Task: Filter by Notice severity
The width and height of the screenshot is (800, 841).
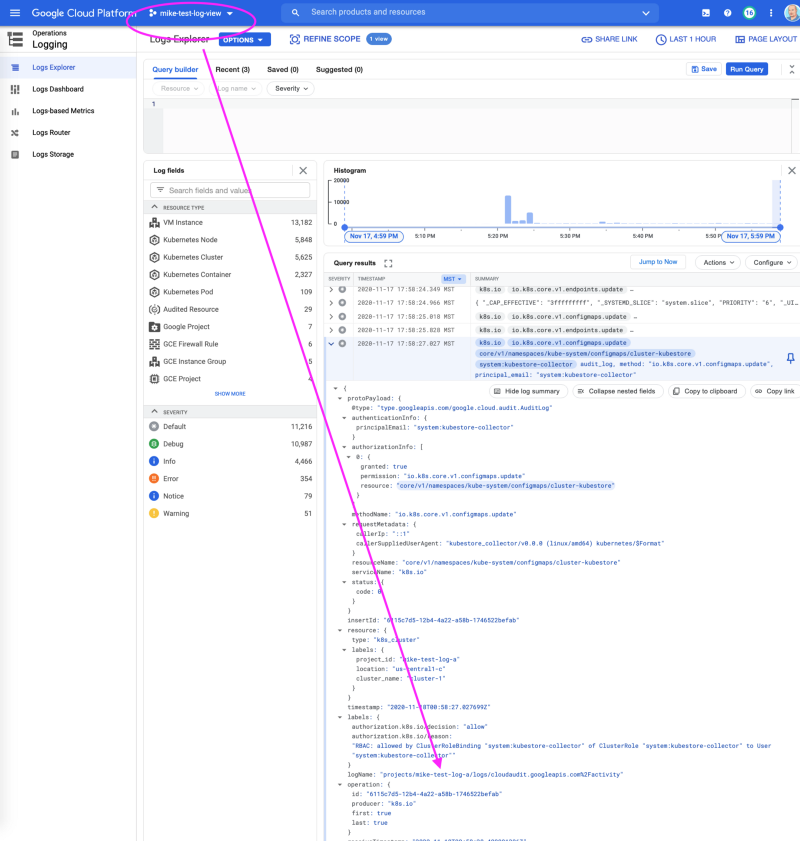Action: coord(231,496)
